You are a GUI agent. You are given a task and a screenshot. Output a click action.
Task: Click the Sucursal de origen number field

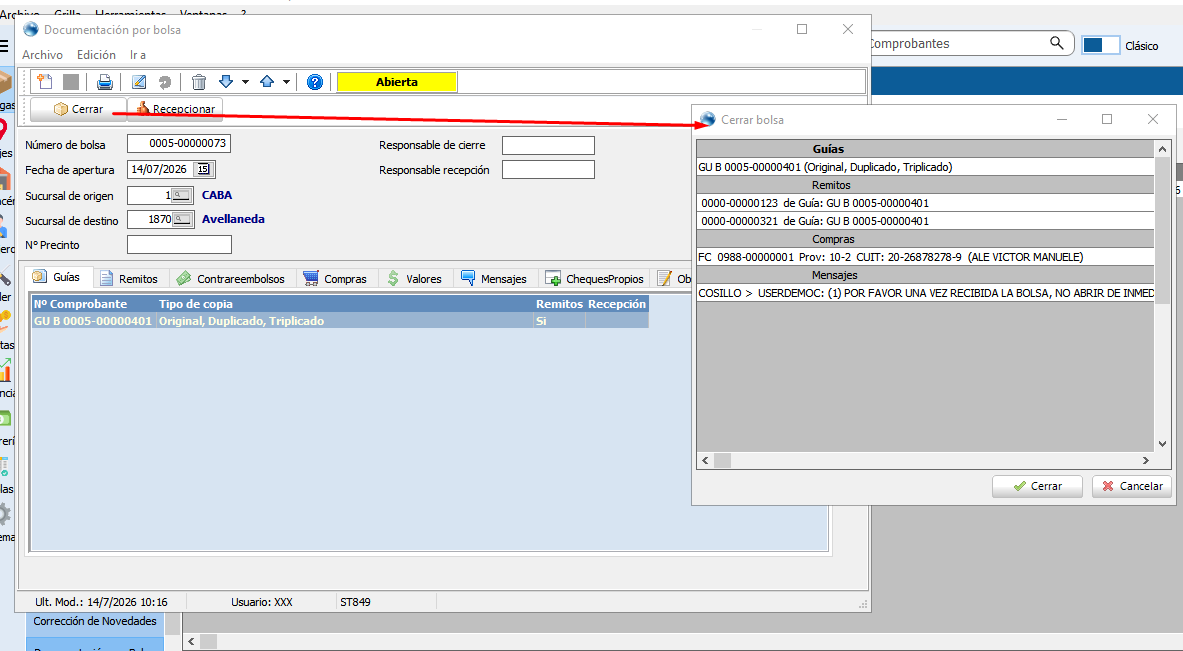pos(150,195)
